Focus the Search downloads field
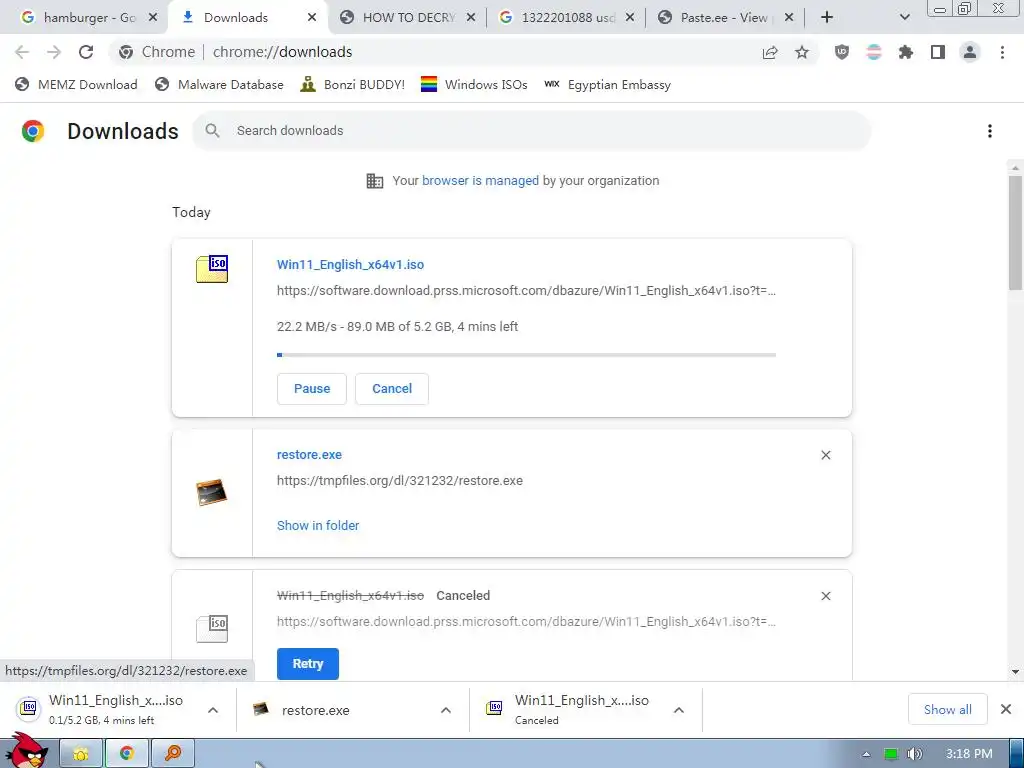This screenshot has height=768, width=1024. click(532, 131)
